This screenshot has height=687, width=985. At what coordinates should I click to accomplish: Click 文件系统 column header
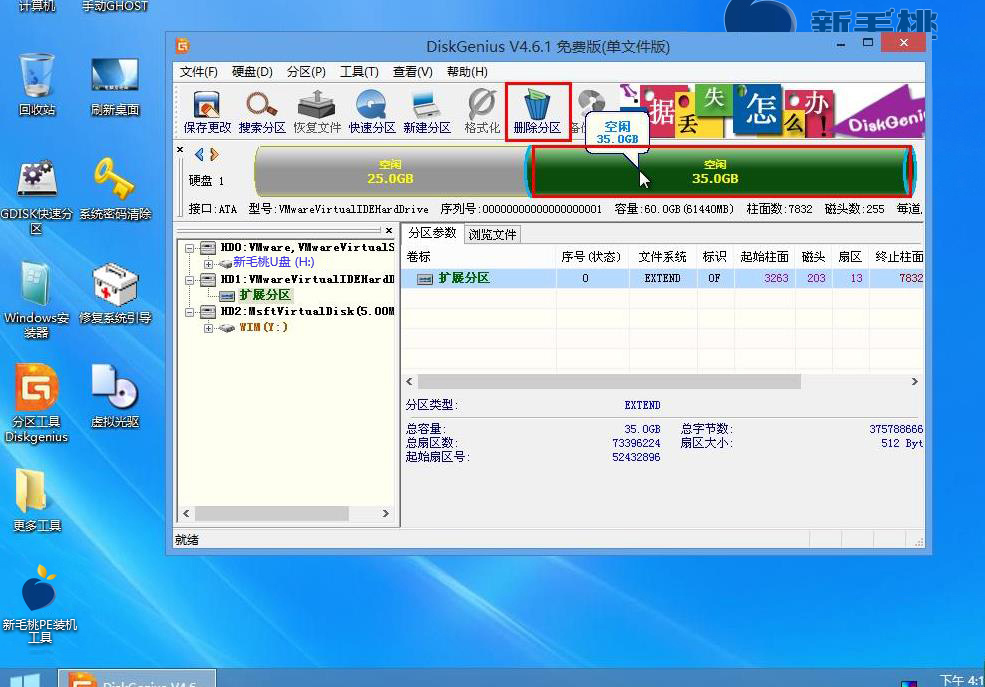(x=663, y=256)
